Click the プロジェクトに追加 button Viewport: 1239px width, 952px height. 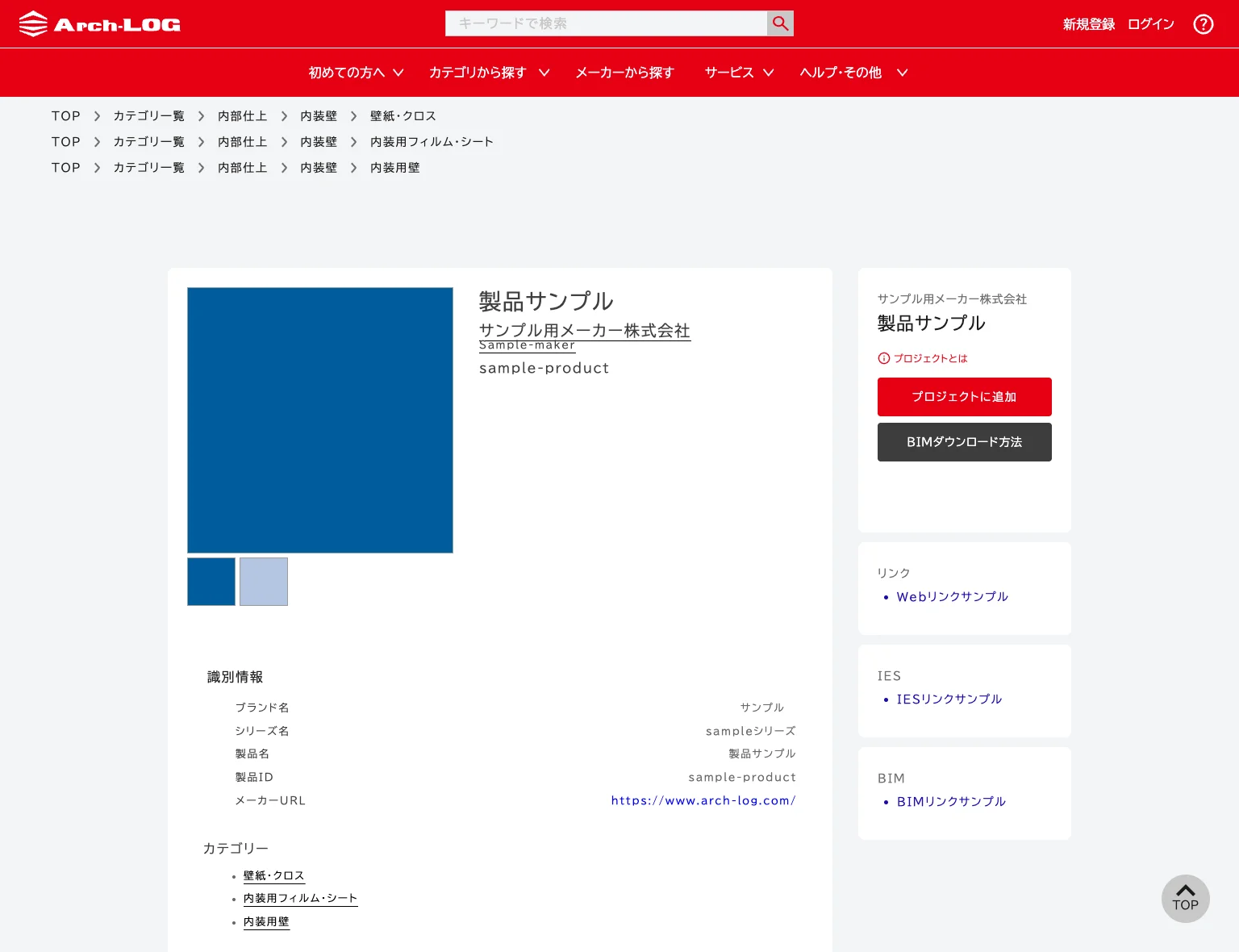[x=965, y=397]
